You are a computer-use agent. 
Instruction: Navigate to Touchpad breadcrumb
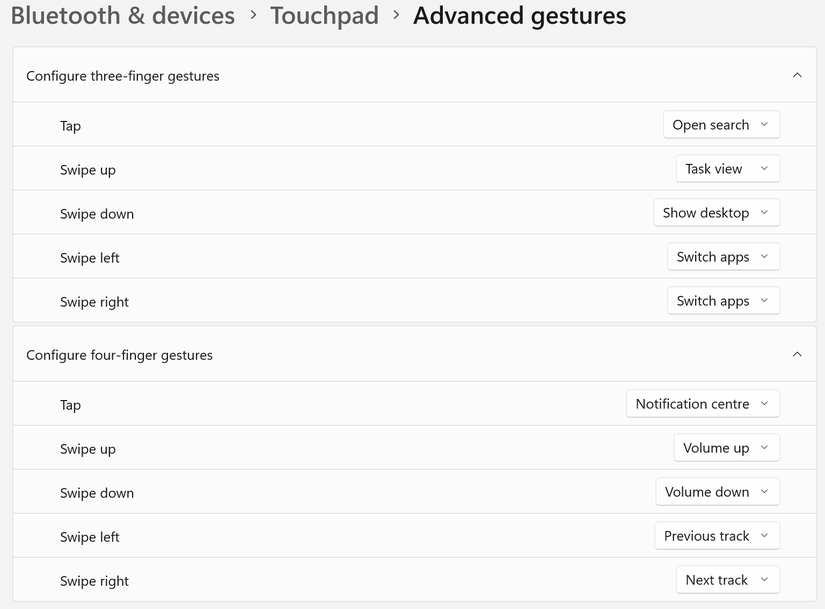324,16
